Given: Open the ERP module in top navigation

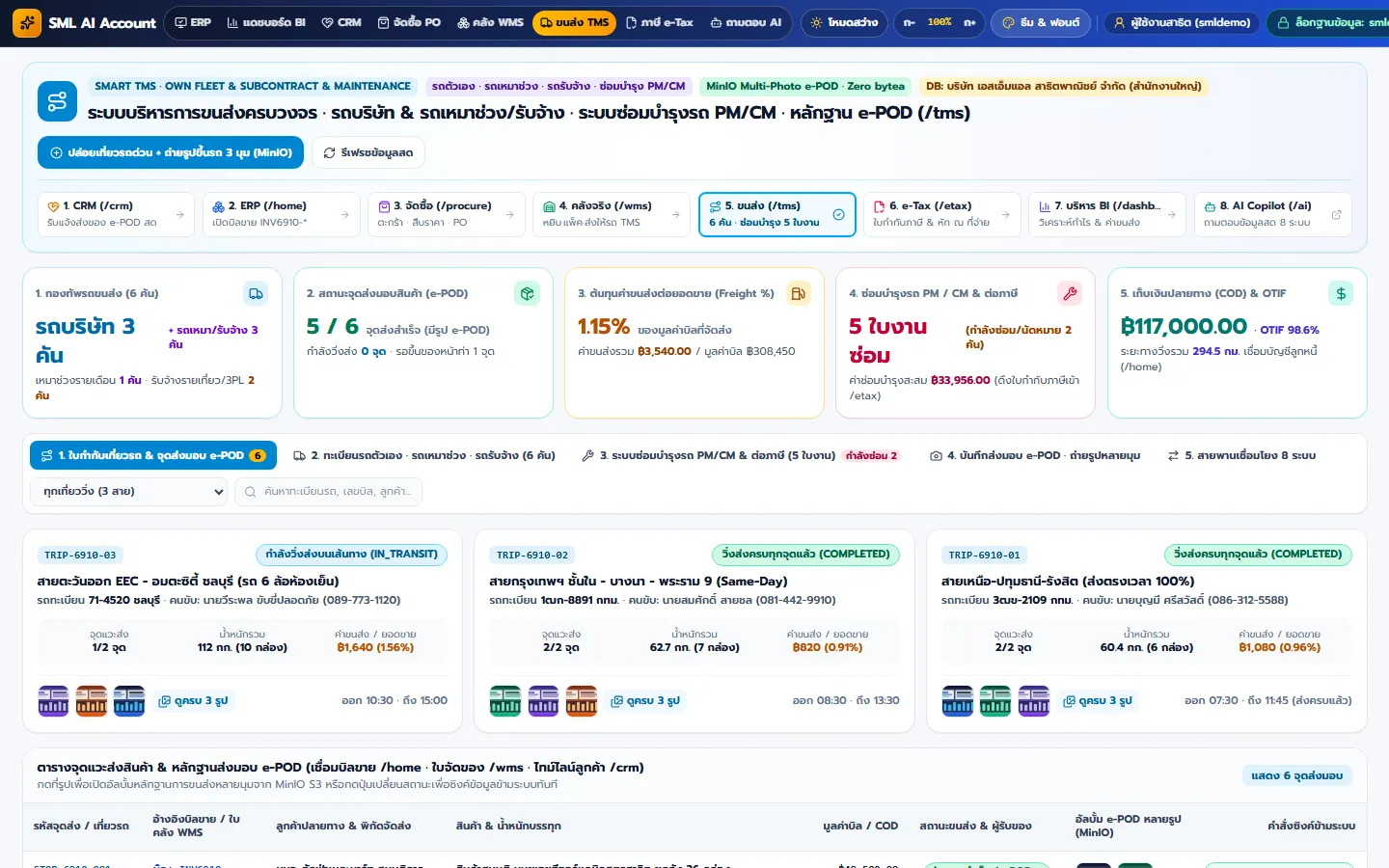Looking at the screenshot, I should coord(193,22).
